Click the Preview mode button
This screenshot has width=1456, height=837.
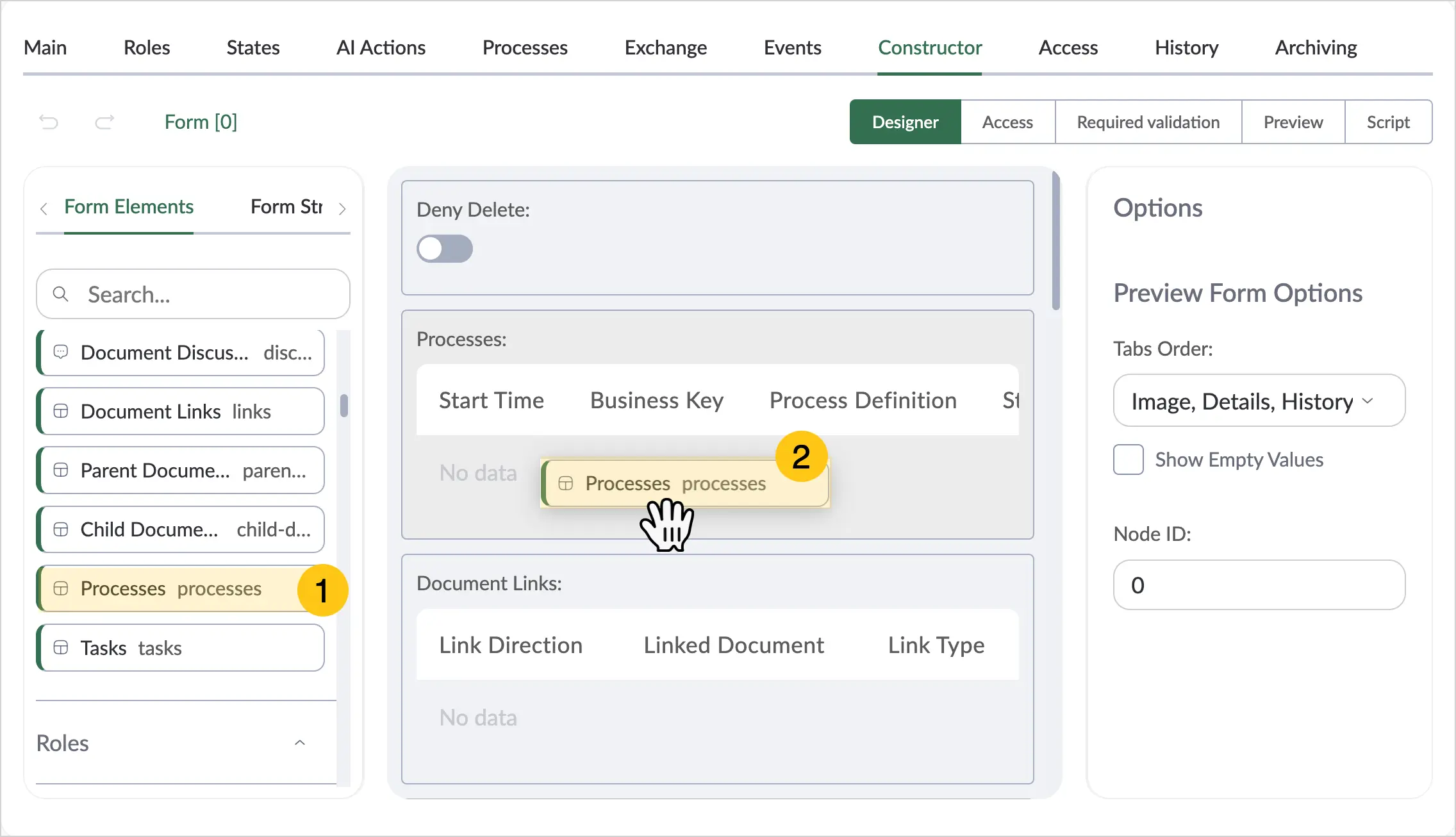coord(1293,122)
